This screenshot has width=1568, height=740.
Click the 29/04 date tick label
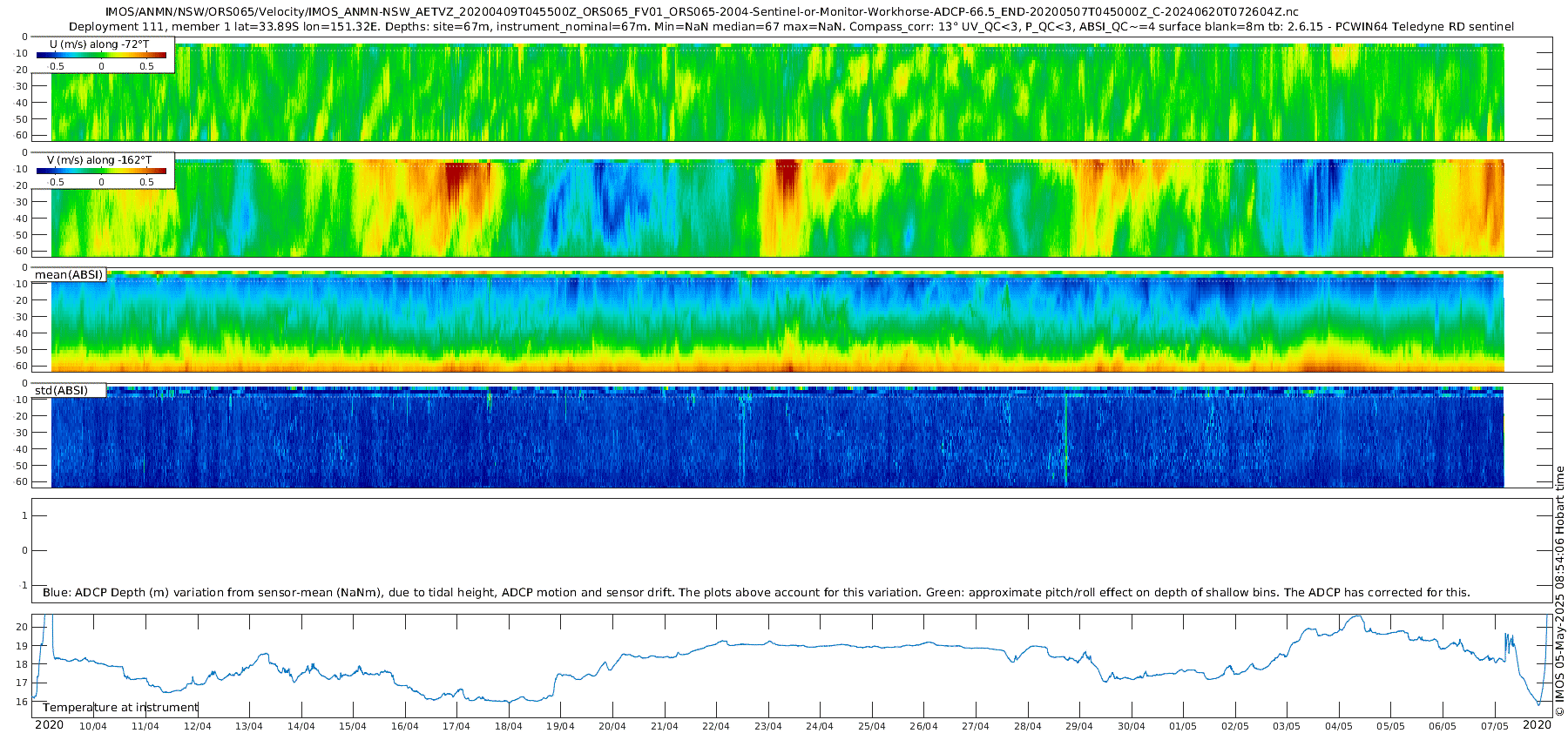tap(1079, 726)
